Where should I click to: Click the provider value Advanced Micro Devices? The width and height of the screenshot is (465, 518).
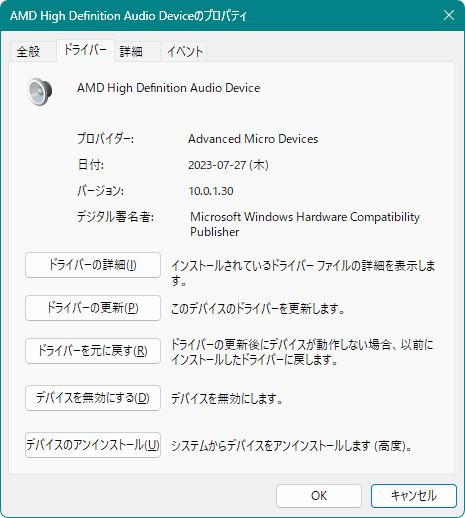tap(253, 139)
